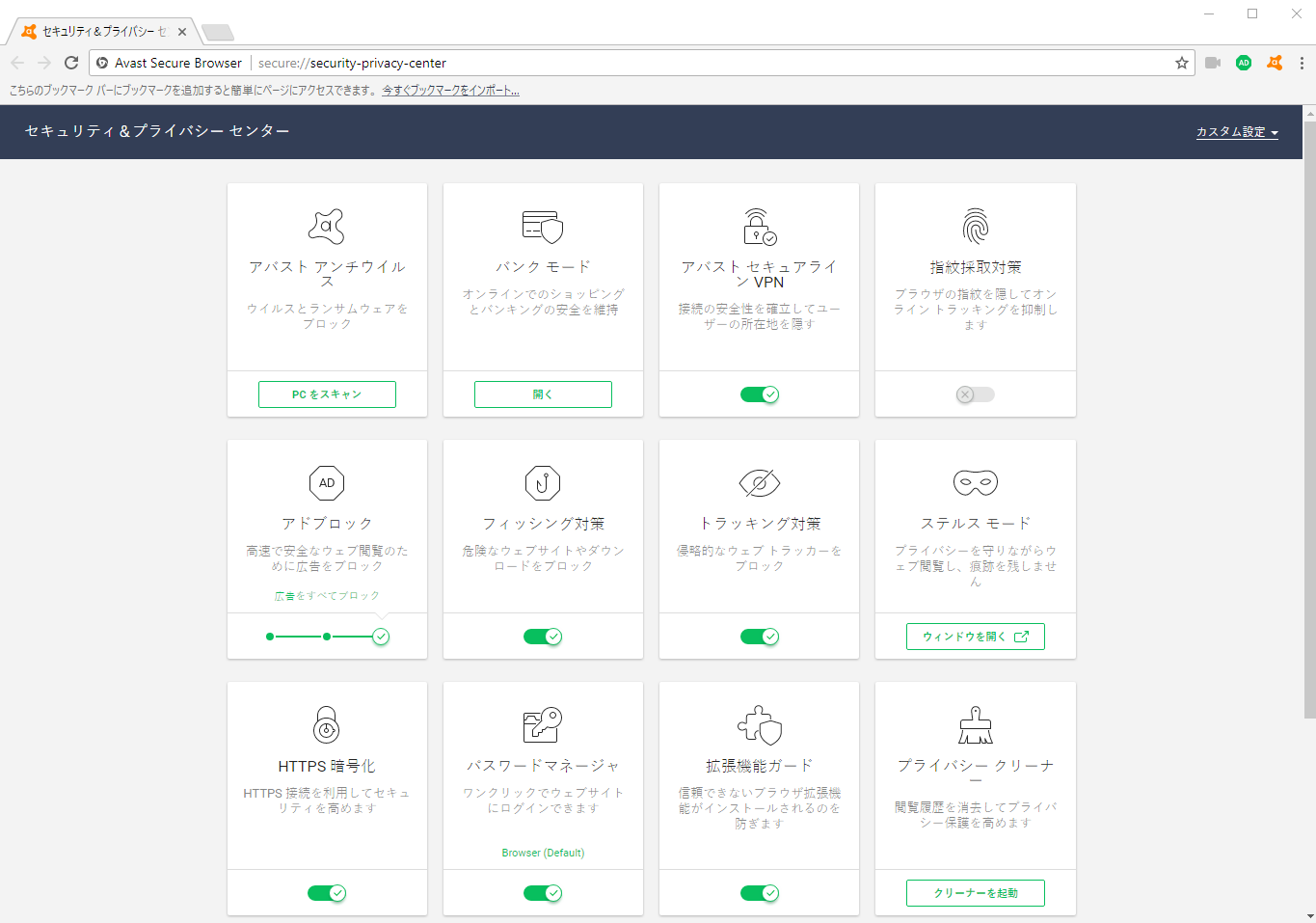
Task: Click the Extension Guard puzzle-shield icon
Action: [x=760, y=725]
